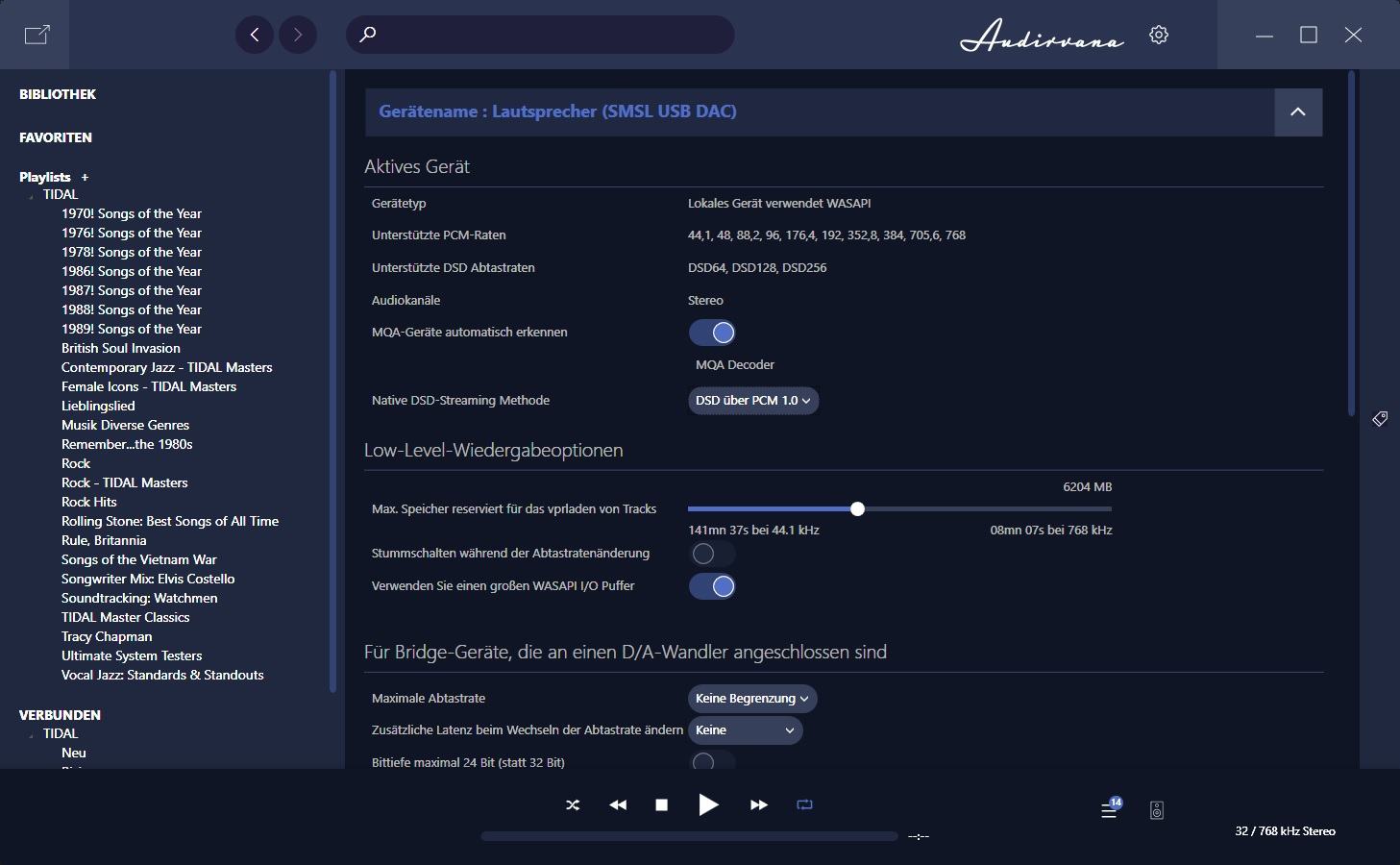Open the play queue with badge 14

click(1110, 809)
